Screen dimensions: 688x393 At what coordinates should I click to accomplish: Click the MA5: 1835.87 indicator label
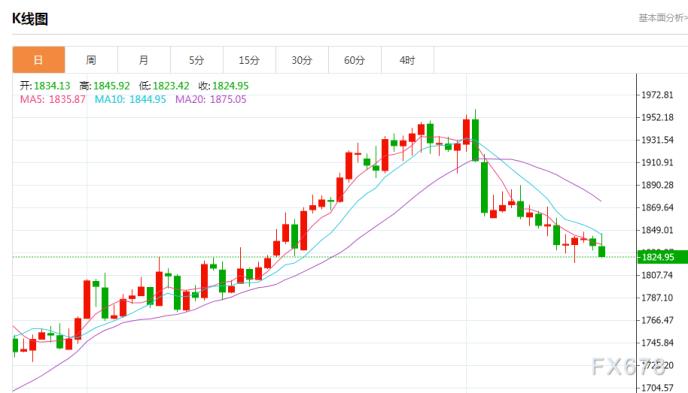pos(53,99)
